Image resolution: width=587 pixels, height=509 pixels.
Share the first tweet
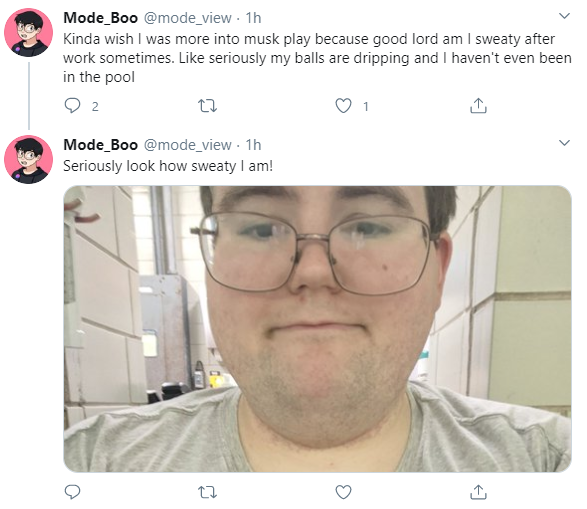click(478, 106)
